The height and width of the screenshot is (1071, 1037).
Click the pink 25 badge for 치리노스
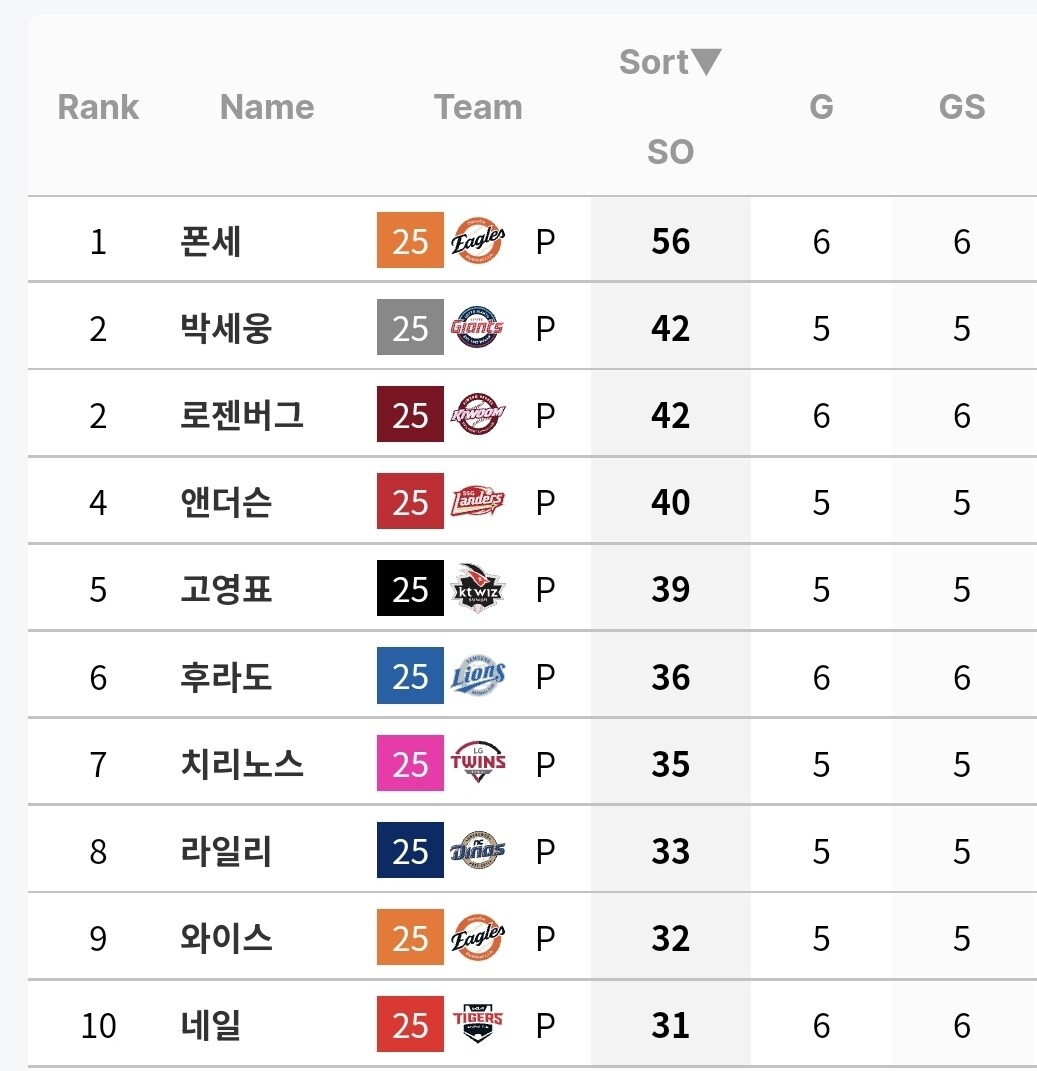tap(410, 763)
